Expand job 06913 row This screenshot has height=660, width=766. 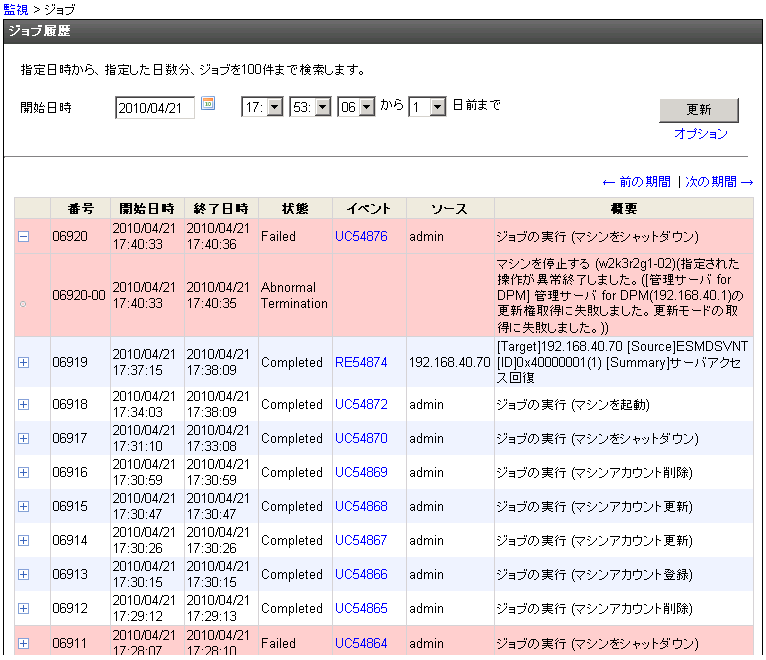tap(23, 575)
